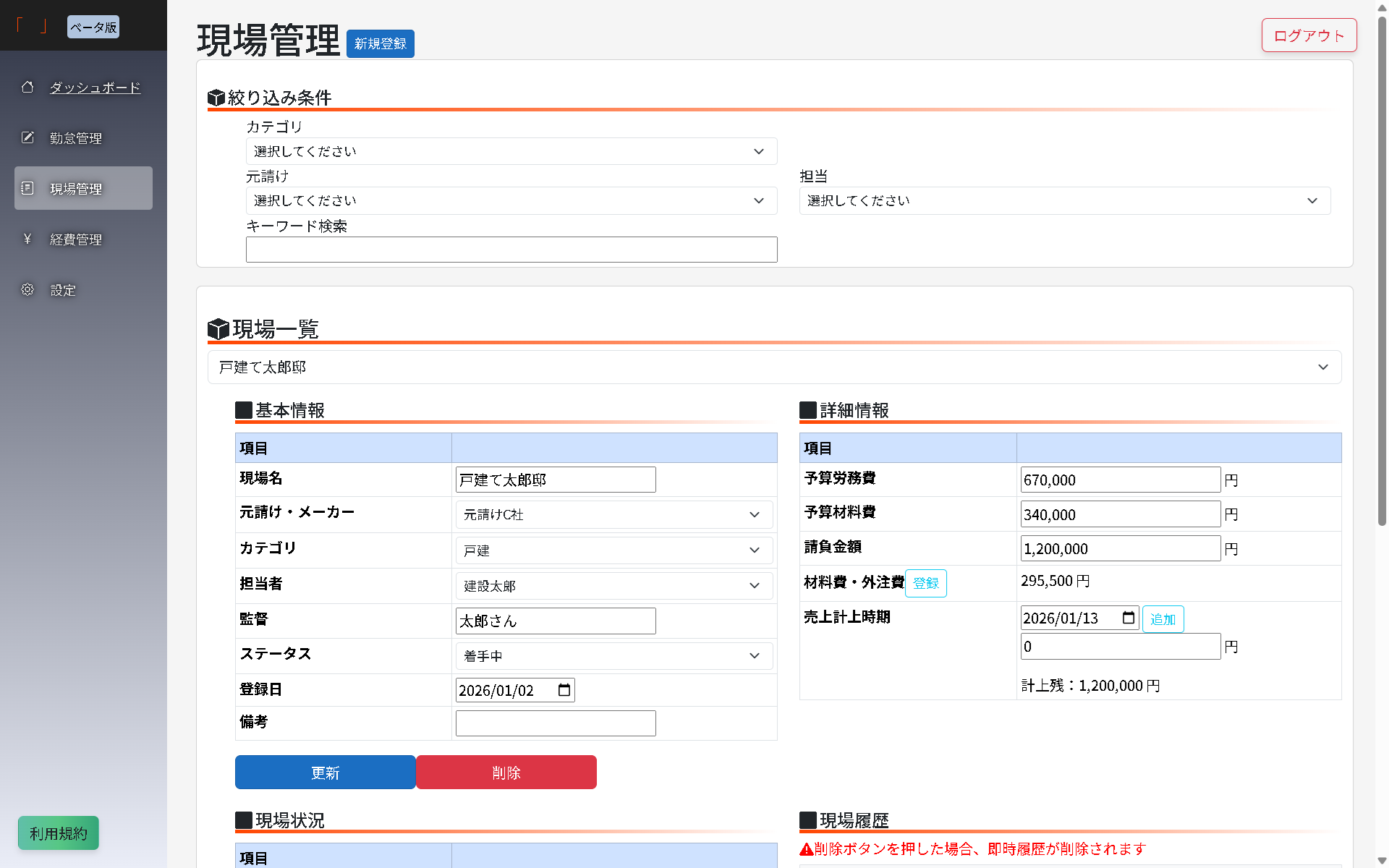Click inside the キーワード検索 input field
Screen dimensions: 1389x868
[511, 249]
